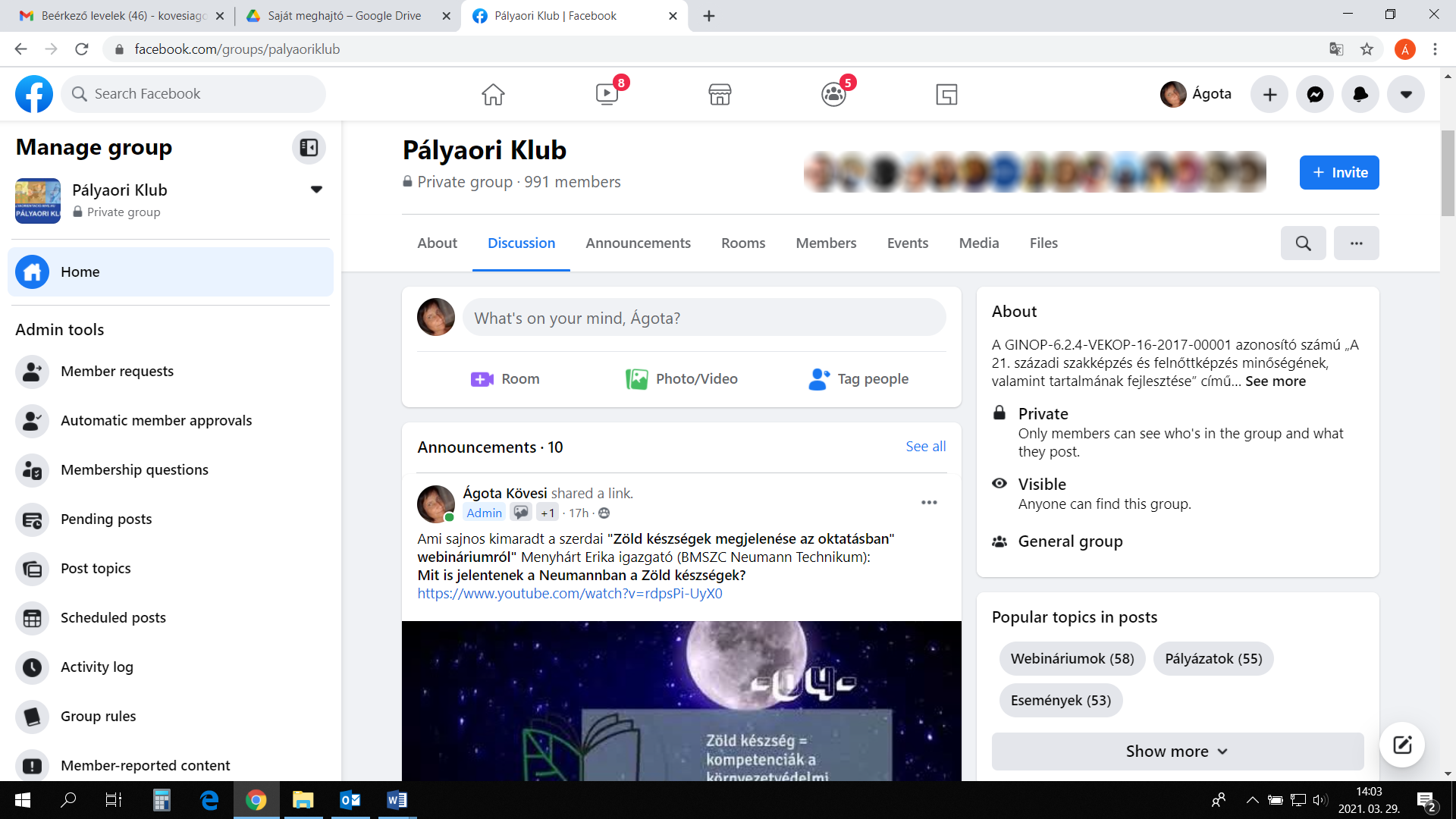Viewport: 1456px width, 819px height.
Task: Switch to the Files tab
Action: (x=1043, y=243)
